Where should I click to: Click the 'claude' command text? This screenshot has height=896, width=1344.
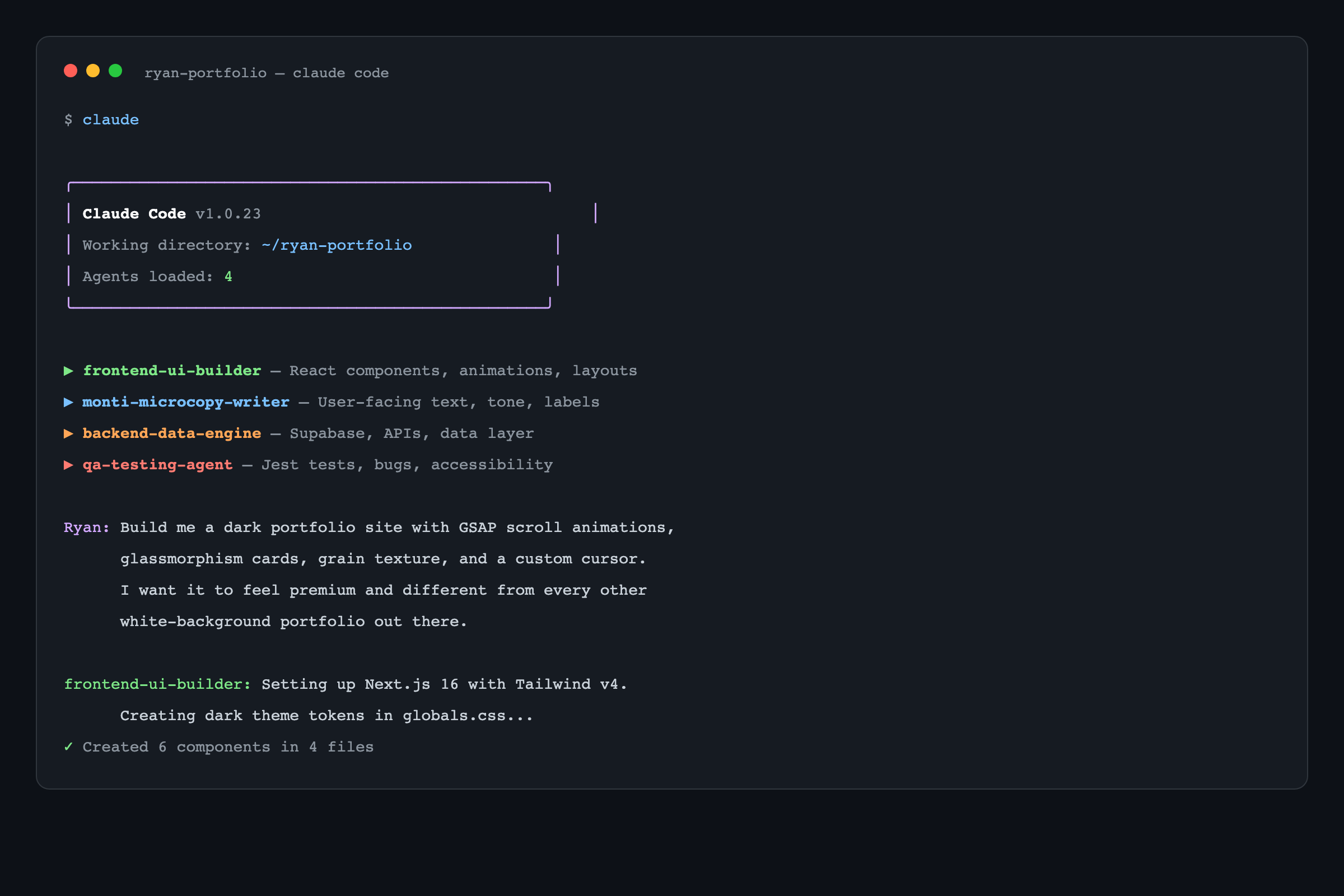[110, 119]
